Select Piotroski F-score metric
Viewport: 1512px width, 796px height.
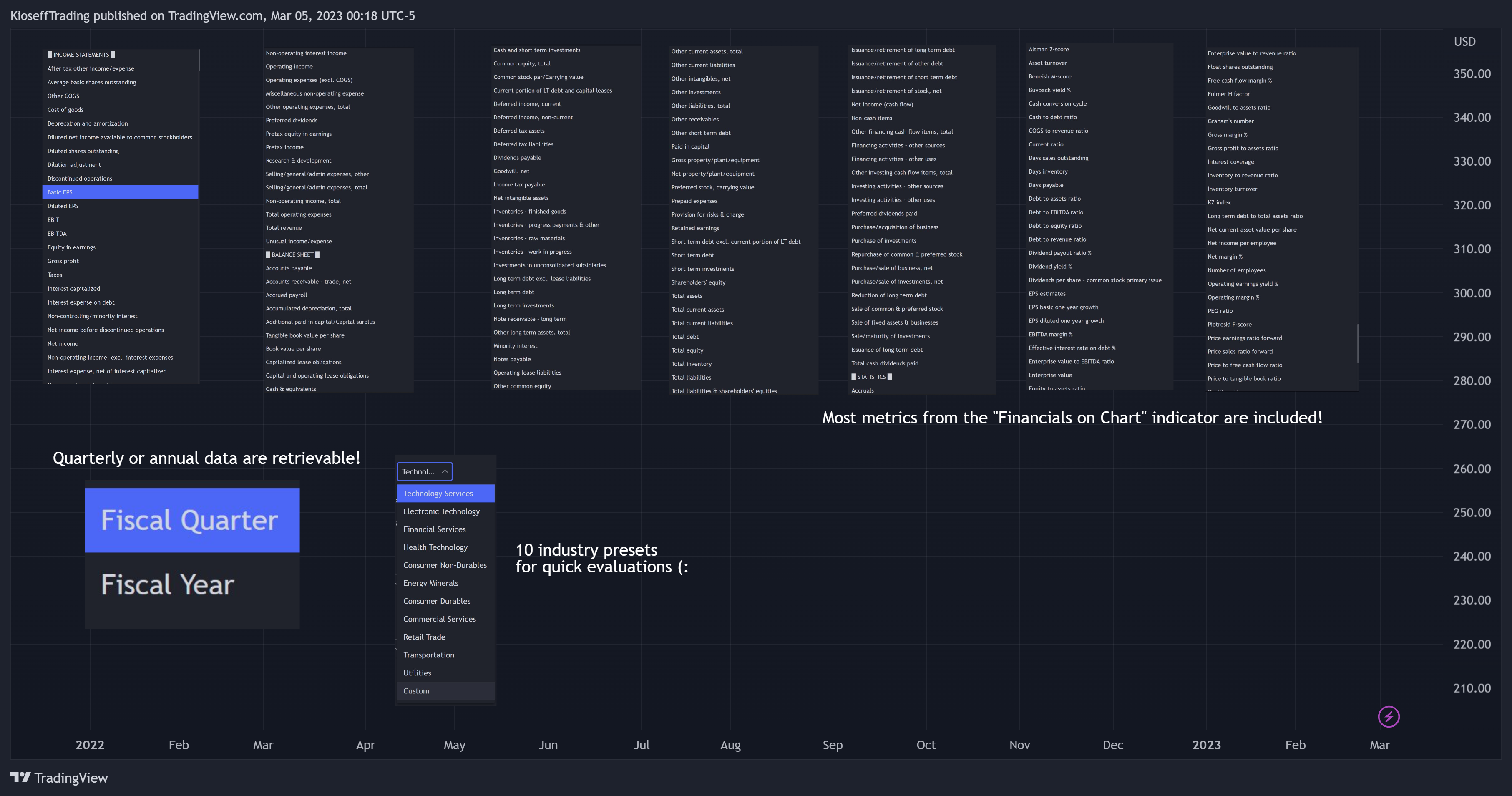click(1229, 325)
